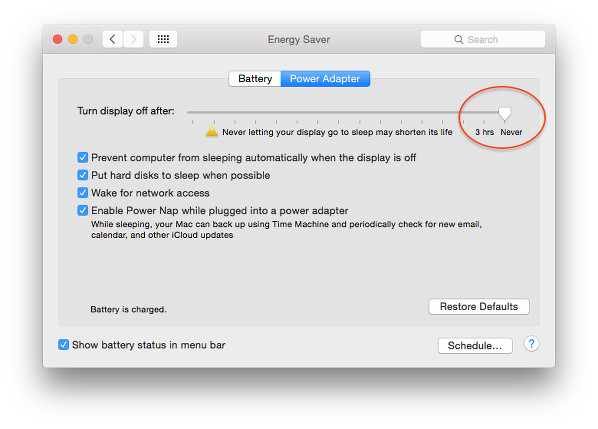Screen dimensions: 598x429
Task: Toggle Enable Power Nap checkbox
Action: coord(83,210)
